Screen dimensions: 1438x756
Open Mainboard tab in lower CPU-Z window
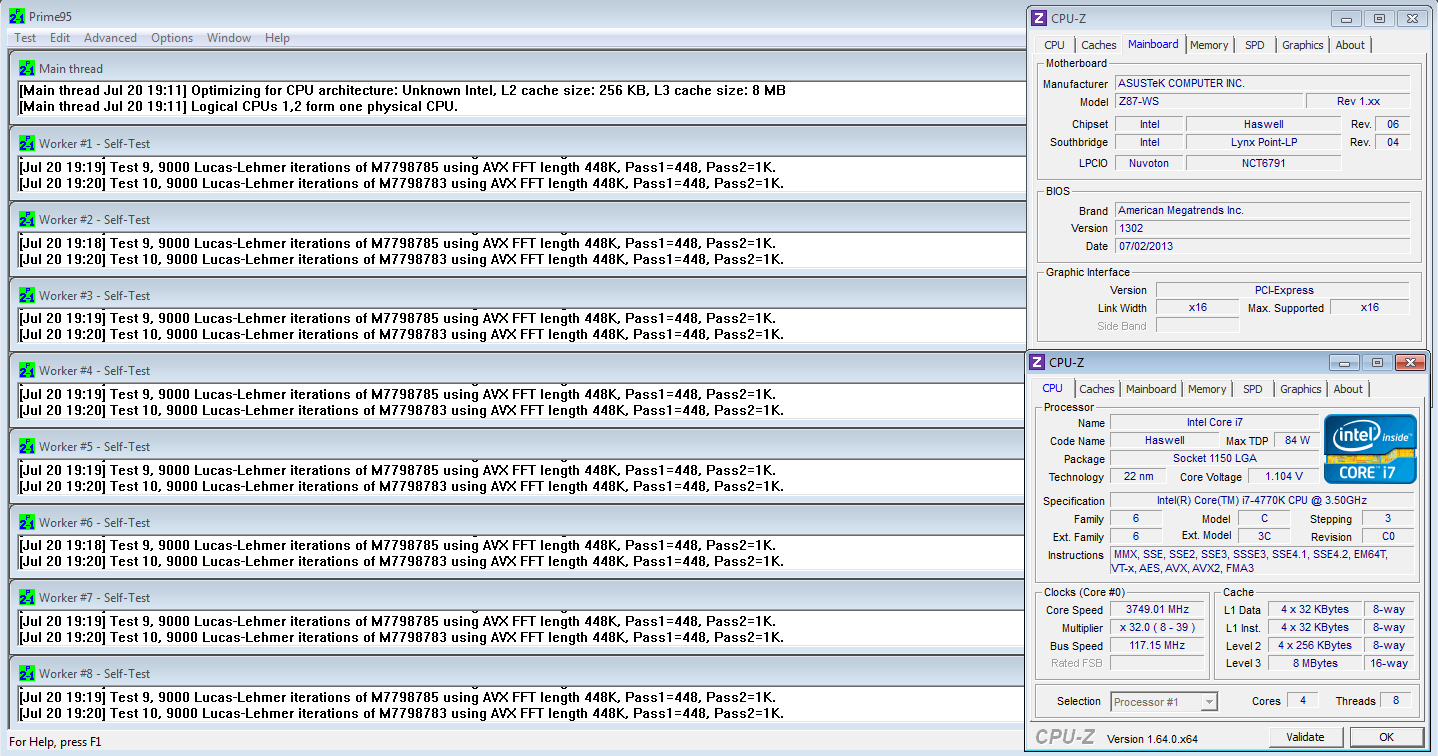pyautogui.click(x=1151, y=389)
